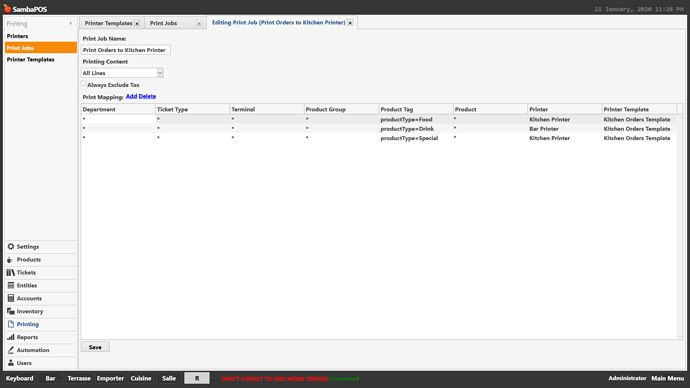Open the Settings gear icon
This screenshot has width=690, height=388.
11,247
